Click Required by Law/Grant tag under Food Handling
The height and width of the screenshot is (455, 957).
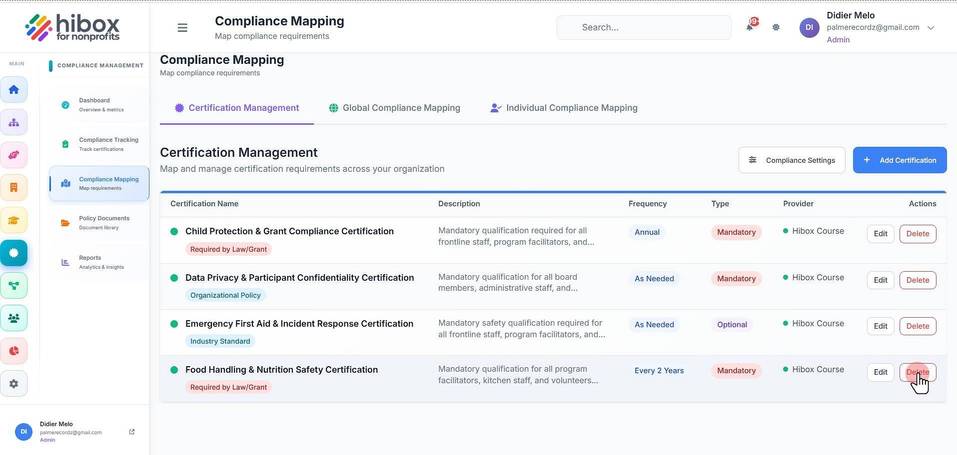[228, 387]
